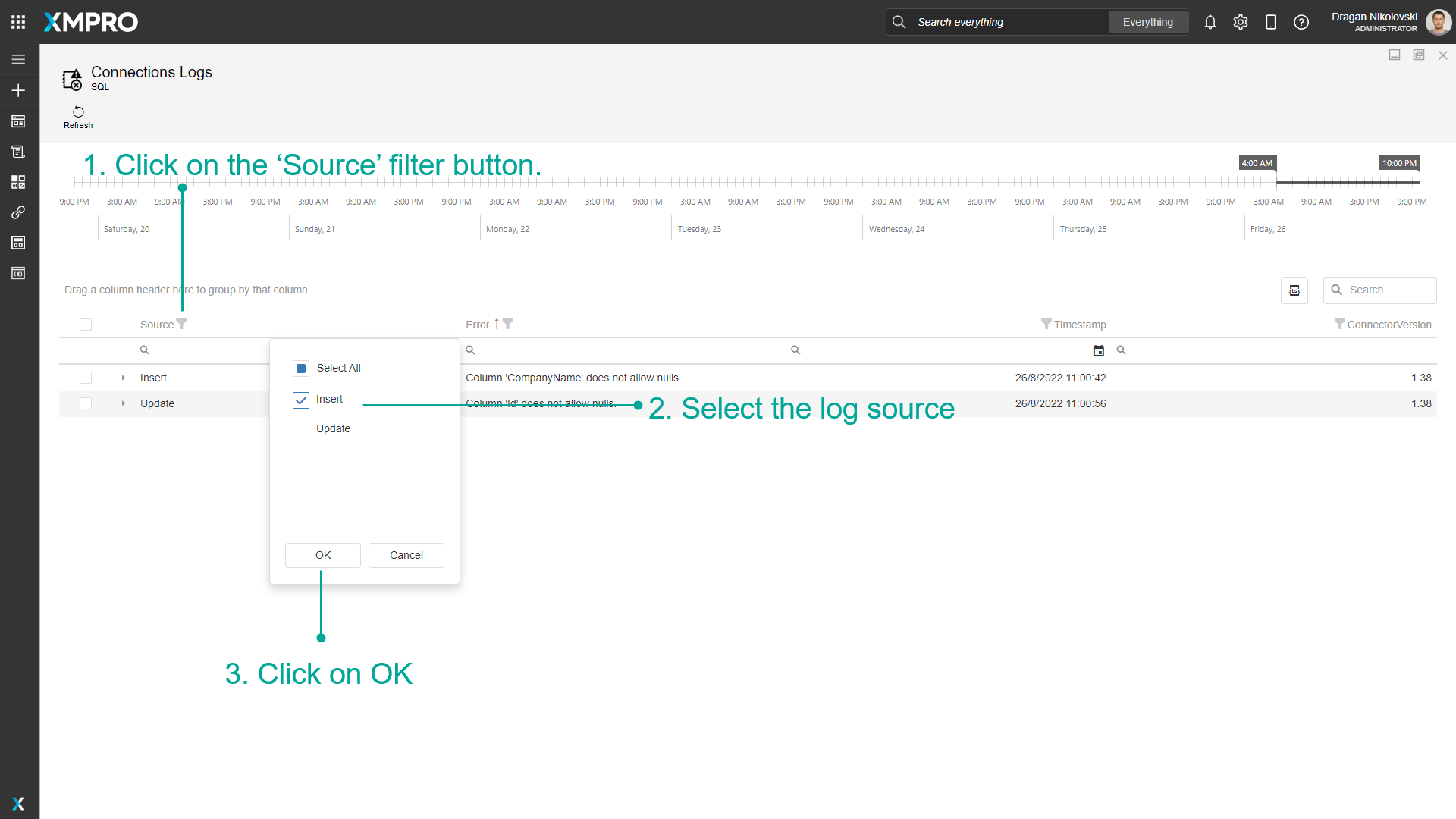Open the Everything search scope selector
Screen dimensions: 1456x819
click(1147, 22)
